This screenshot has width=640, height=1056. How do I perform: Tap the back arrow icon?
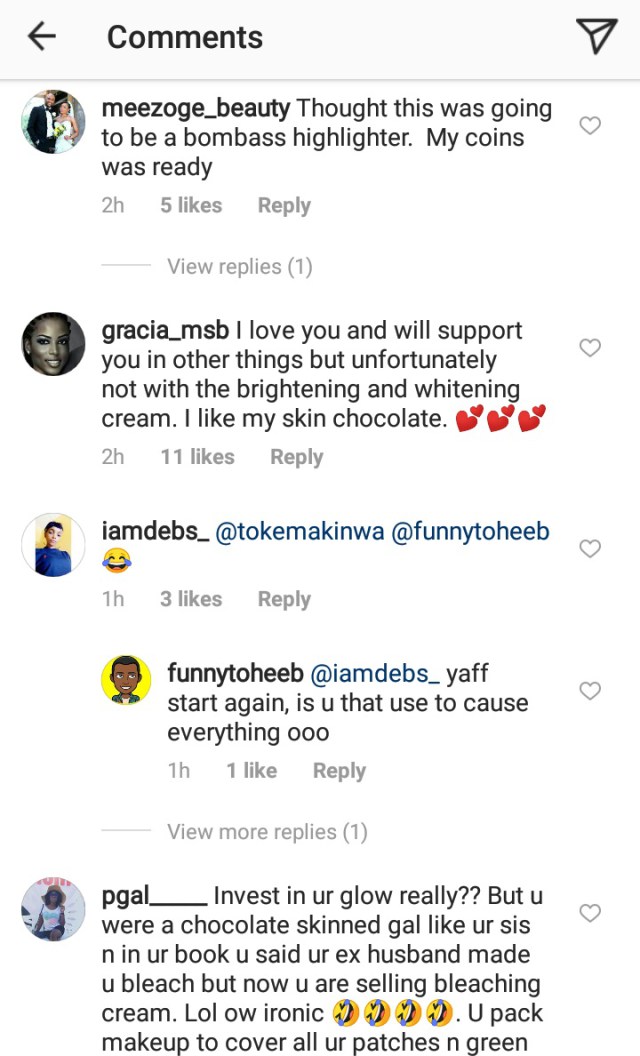(x=41, y=37)
